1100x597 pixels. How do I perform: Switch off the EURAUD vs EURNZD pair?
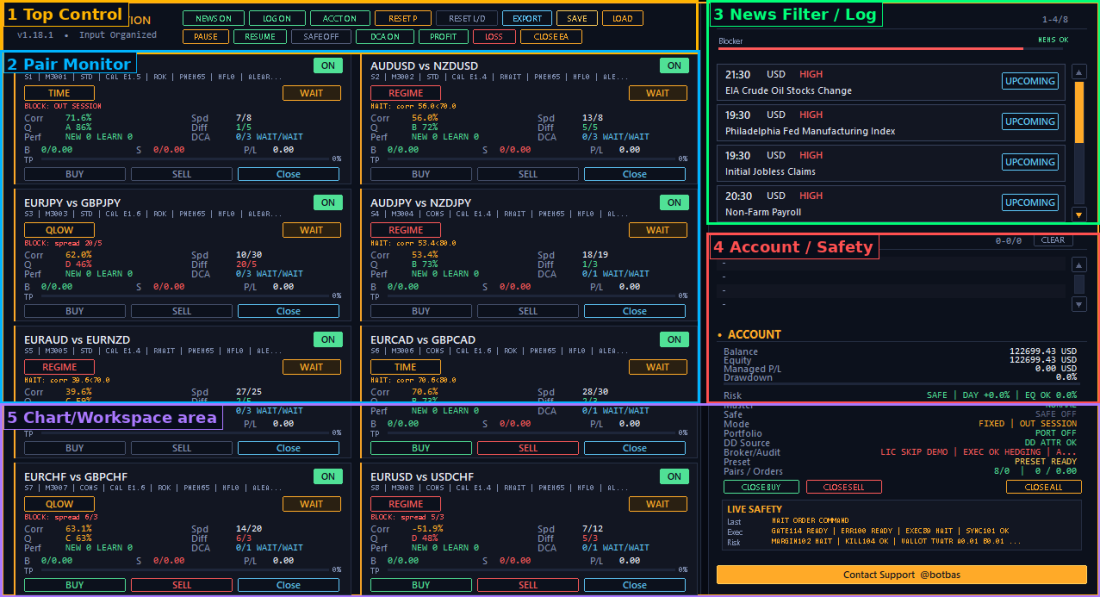pos(328,340)
